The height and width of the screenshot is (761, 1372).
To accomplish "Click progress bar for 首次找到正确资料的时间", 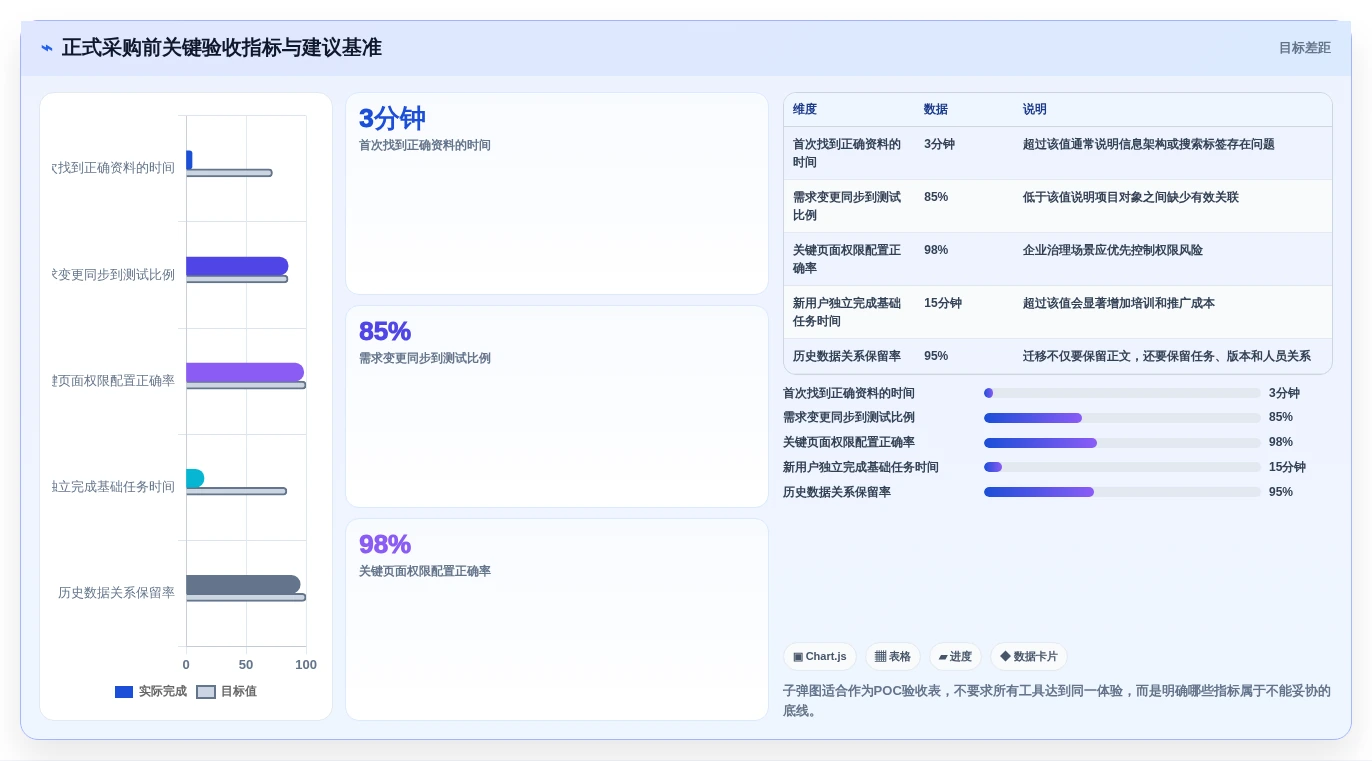I will click(x=1122, y=393).
